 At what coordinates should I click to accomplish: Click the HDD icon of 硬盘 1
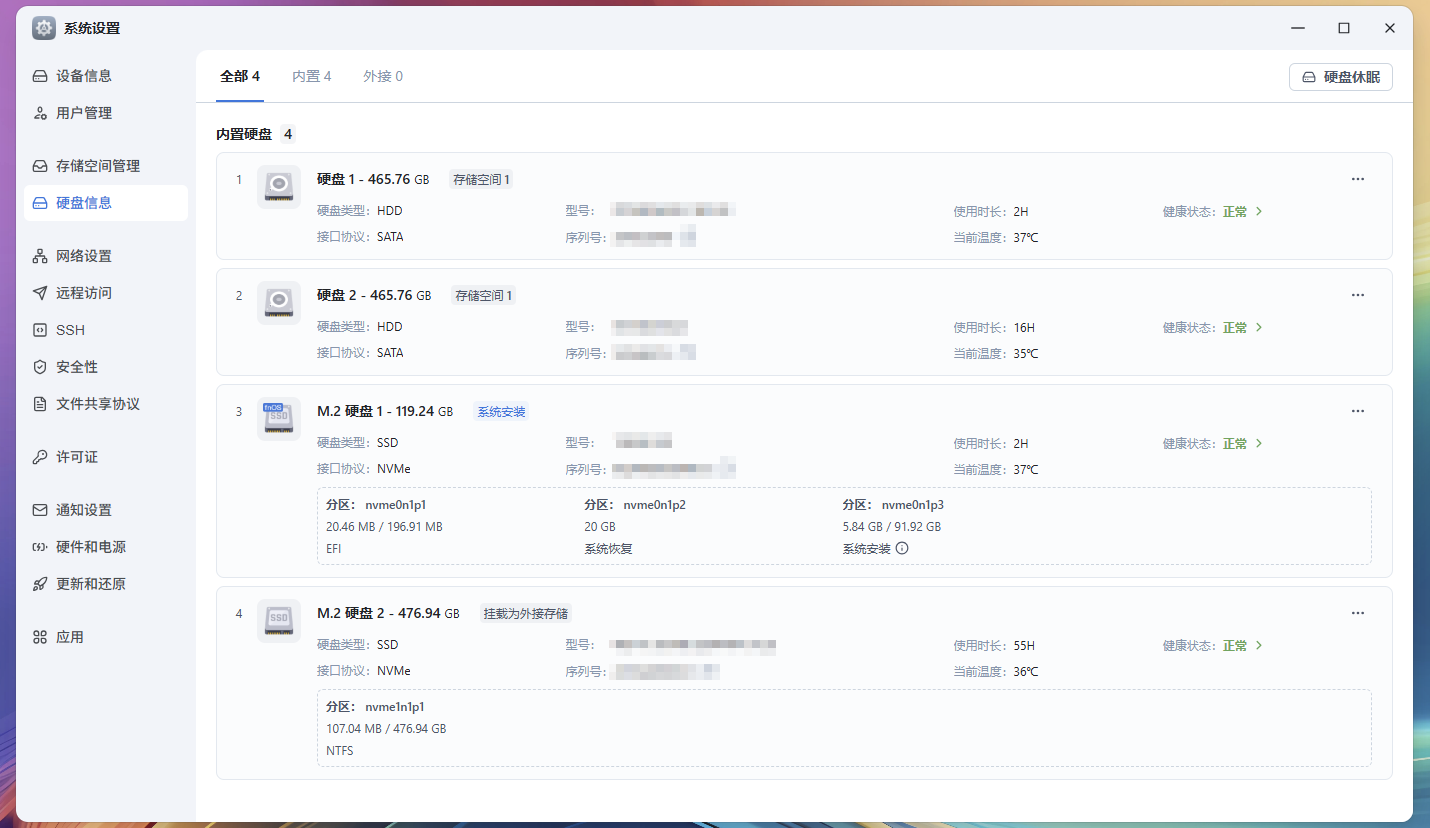pyautogui.click(x=279, y=187)
